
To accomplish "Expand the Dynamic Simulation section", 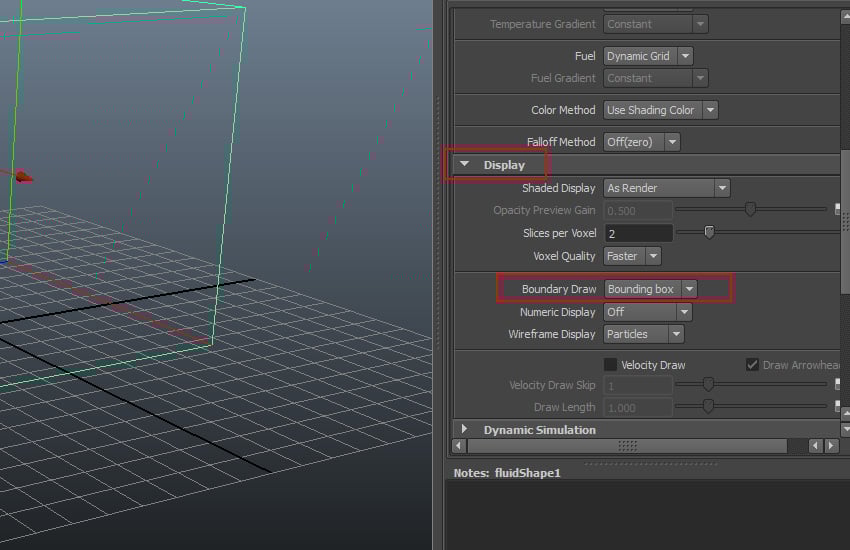I will click(465, 429).
